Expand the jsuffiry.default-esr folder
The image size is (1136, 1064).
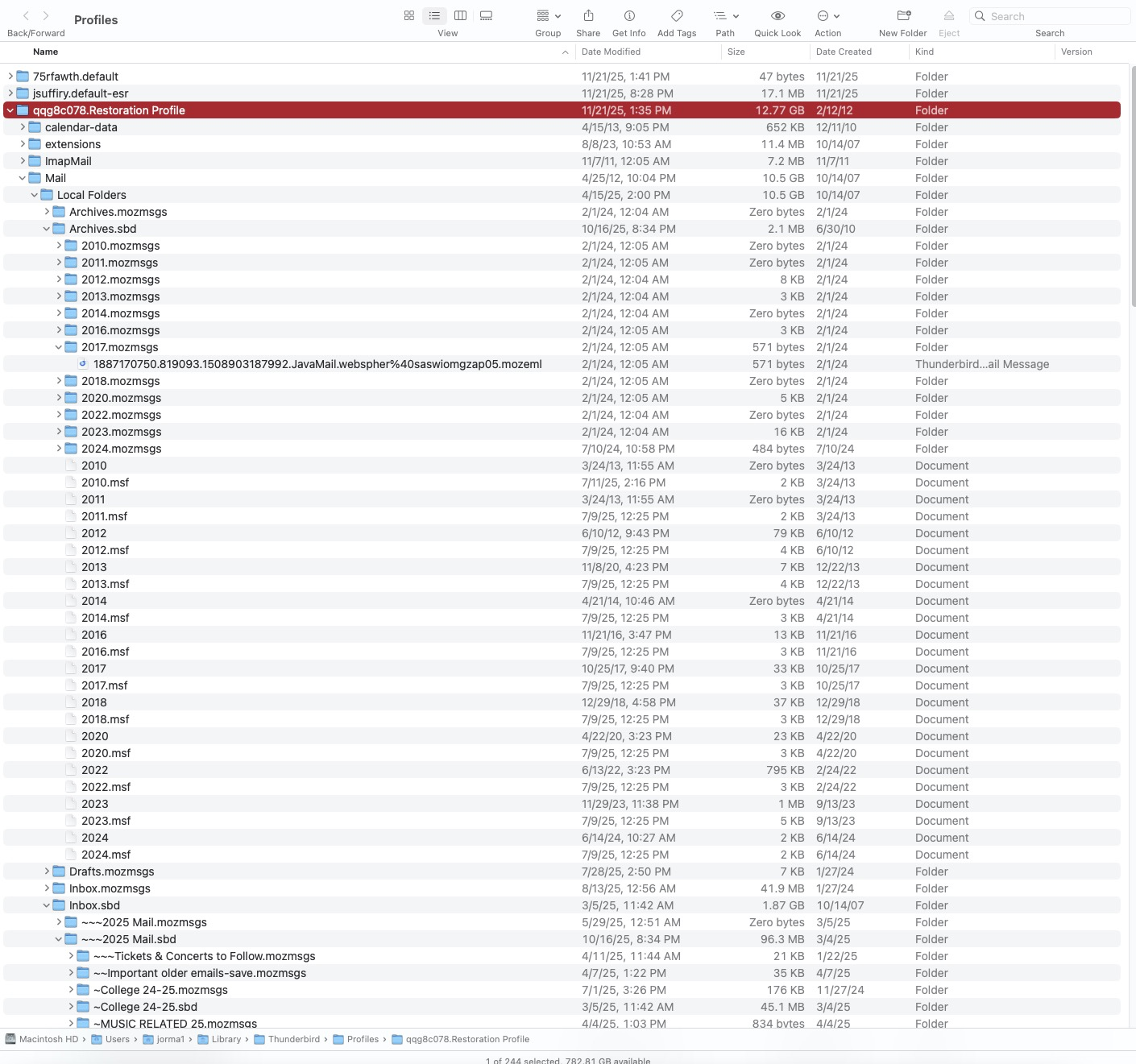coord(10,93)
